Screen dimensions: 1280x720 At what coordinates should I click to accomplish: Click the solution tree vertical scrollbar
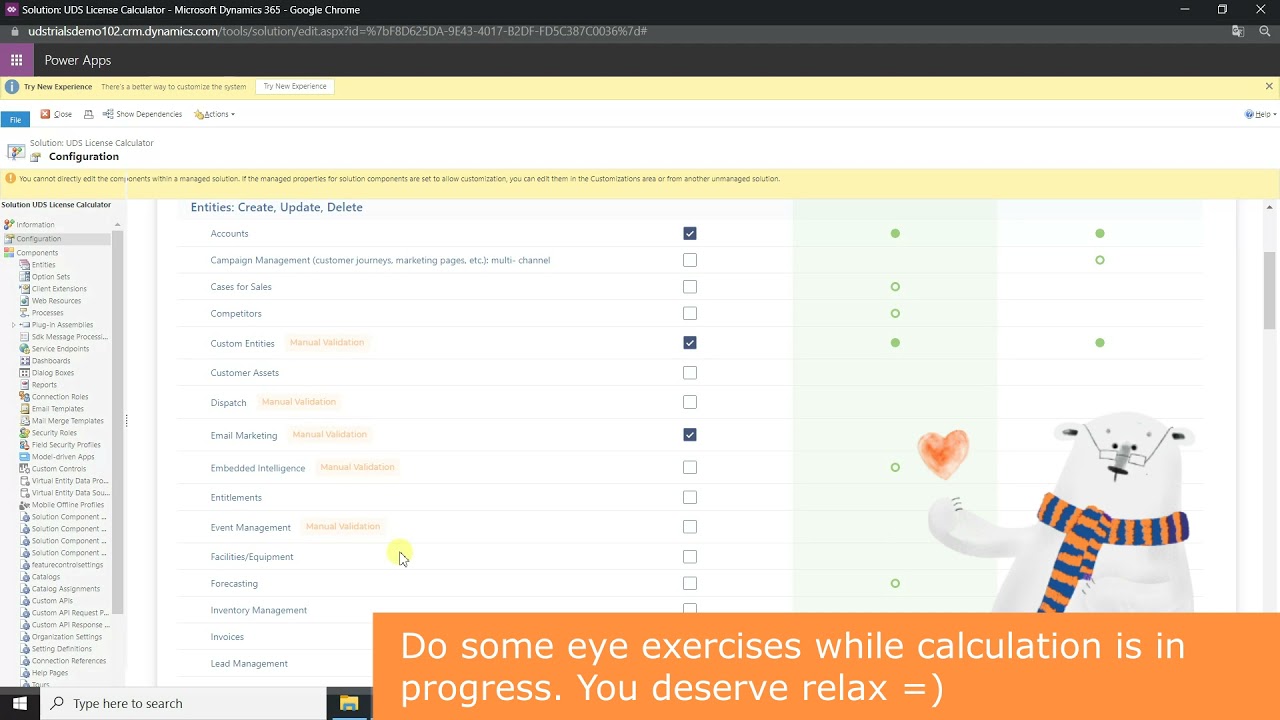pos(117,420)
